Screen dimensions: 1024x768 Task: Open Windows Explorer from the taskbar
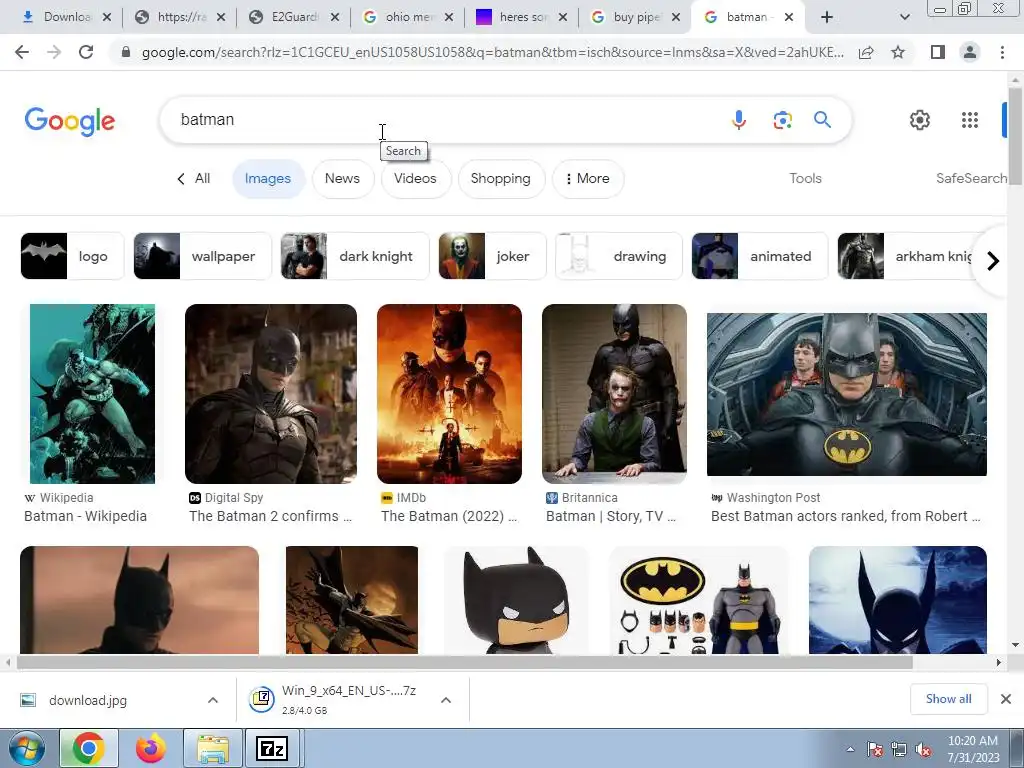(213, 748)
